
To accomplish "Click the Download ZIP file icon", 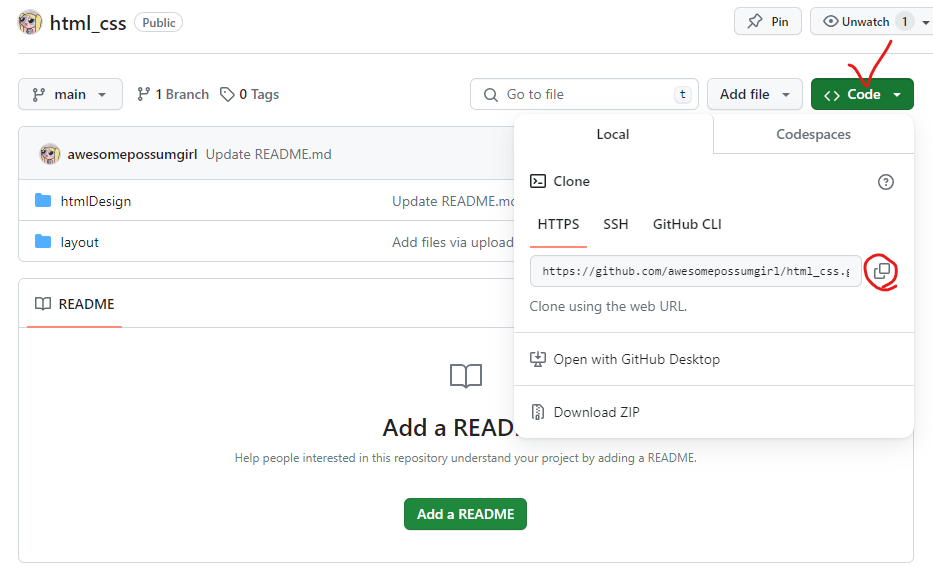I will (537, 412).
